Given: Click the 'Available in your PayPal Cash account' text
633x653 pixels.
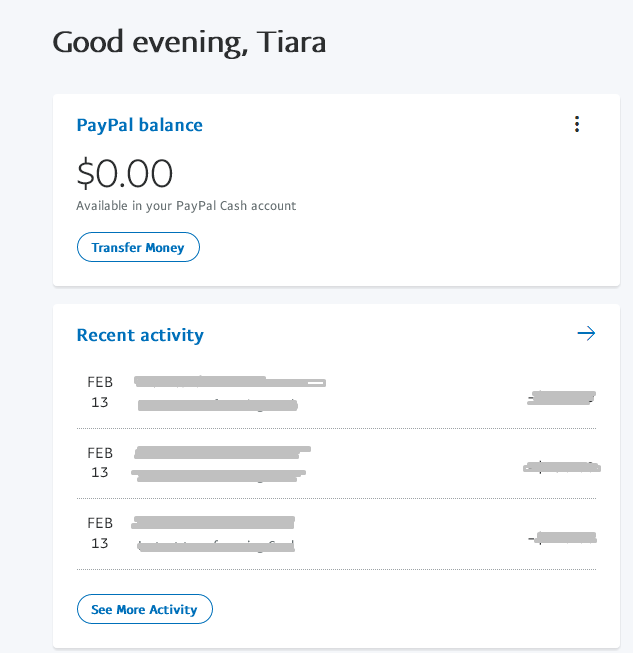Looking at the screenshot, I should pyautogui.click(x=186, y=206).
